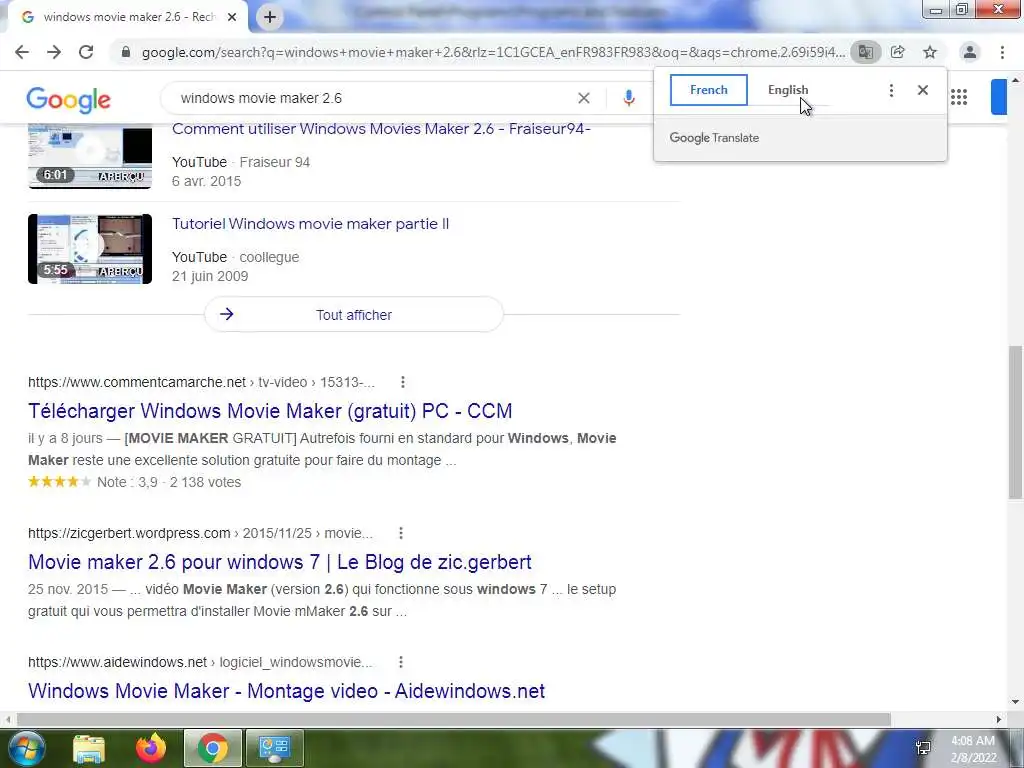Image resolution: width=1024 pixels, height=768 pixels.
Task: Open Télécharger Windows Movie Maker CCM result
Action: tap(270, 411)
